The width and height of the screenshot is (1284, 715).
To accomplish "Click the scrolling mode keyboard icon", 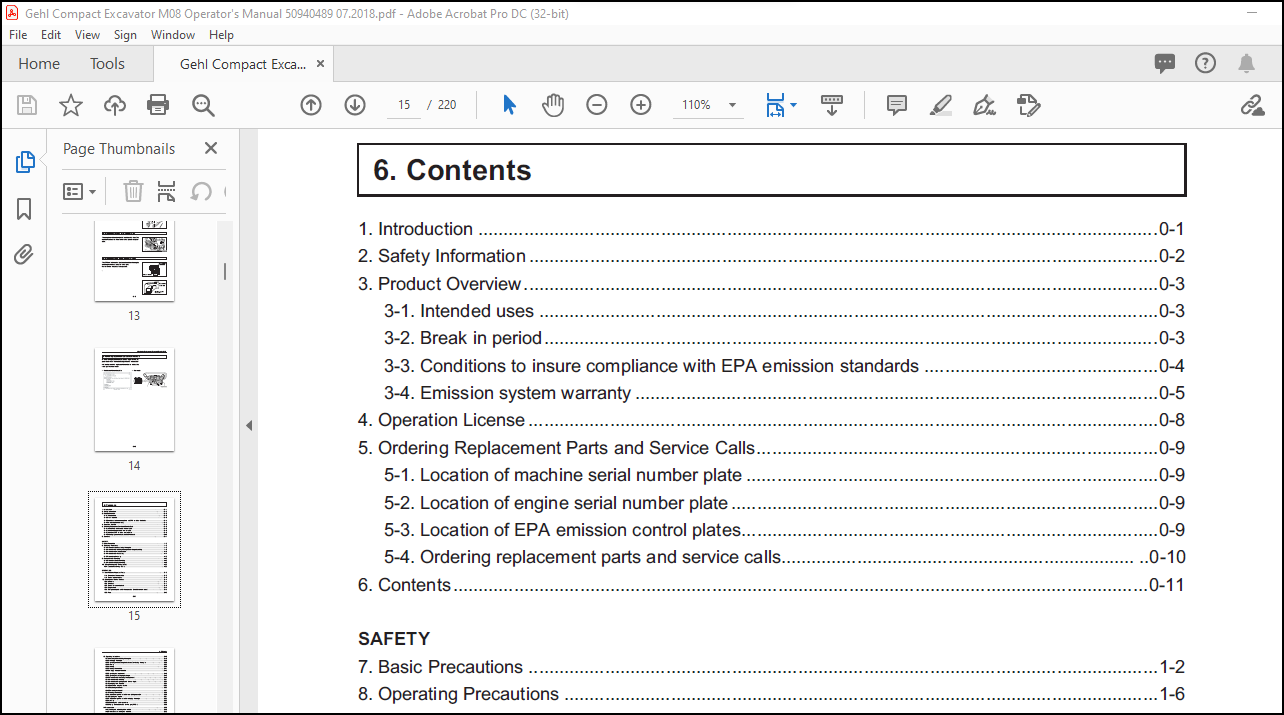I will (x=832, y=105).
